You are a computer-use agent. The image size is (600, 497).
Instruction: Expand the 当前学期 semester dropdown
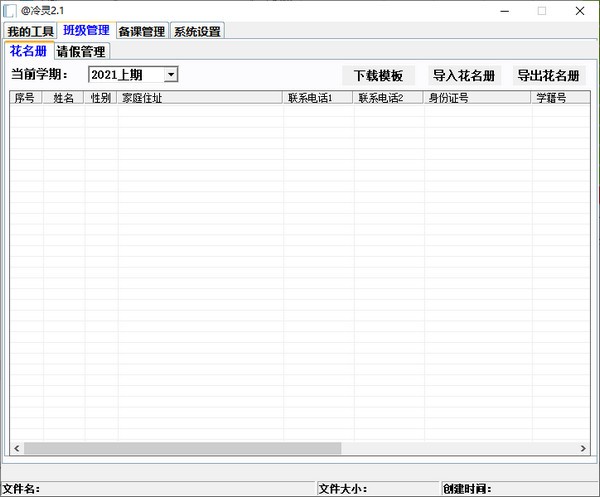[171, 74]
